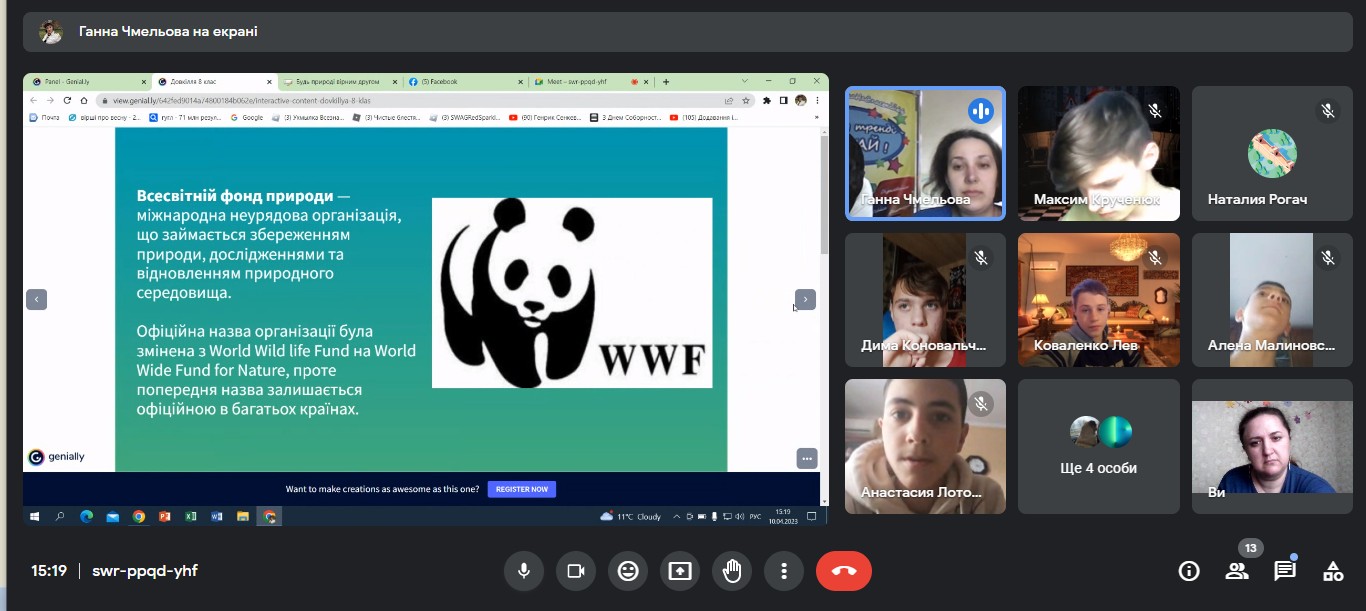Go to the previous slide arrow

pos(36,299)
